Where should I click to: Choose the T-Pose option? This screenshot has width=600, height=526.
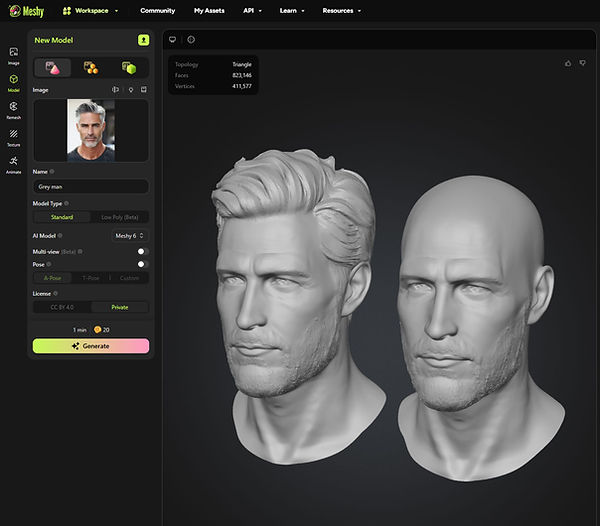click(x=91, y=278)
